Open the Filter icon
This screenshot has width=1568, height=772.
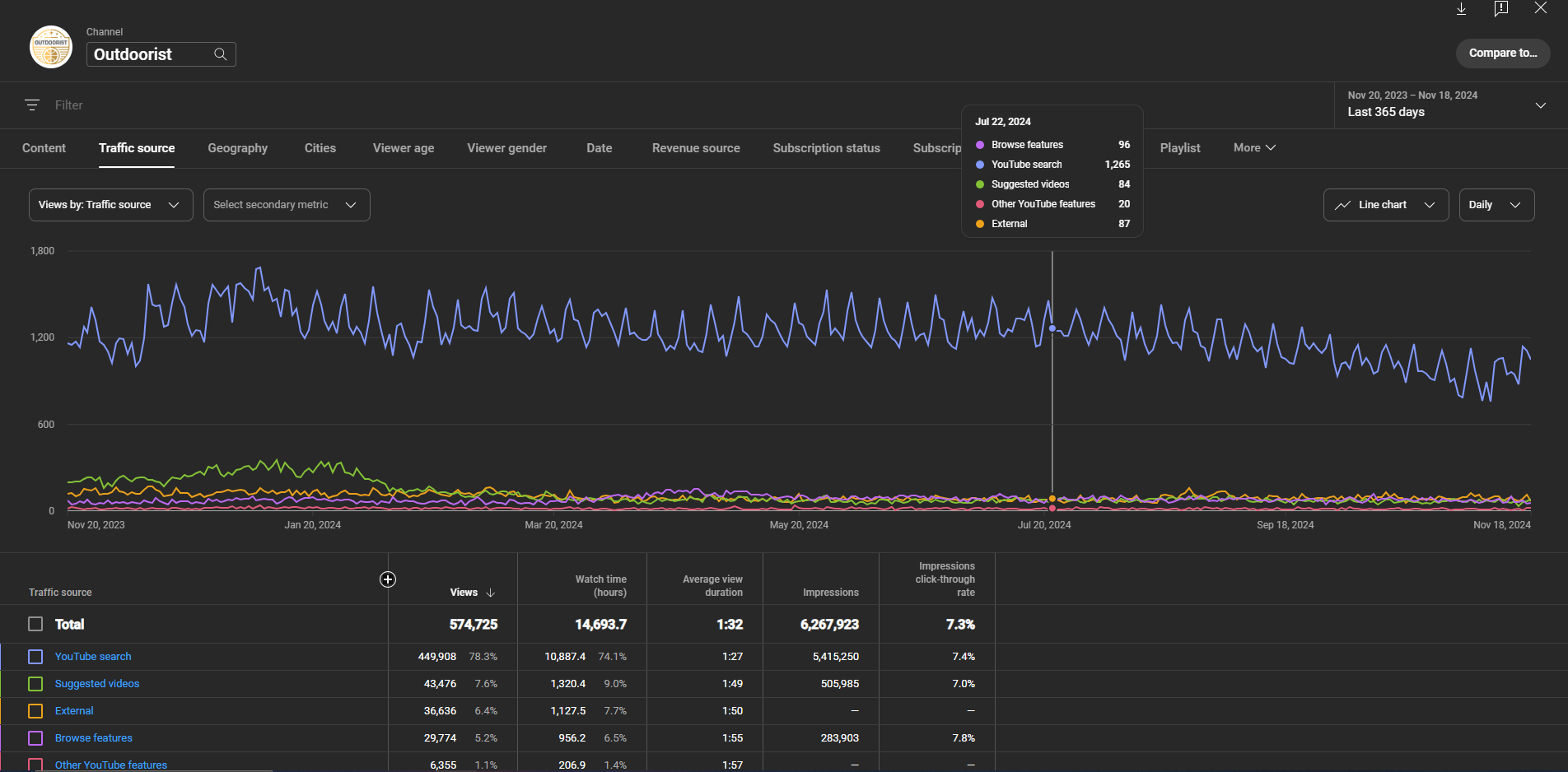click(x=32, y=105)
